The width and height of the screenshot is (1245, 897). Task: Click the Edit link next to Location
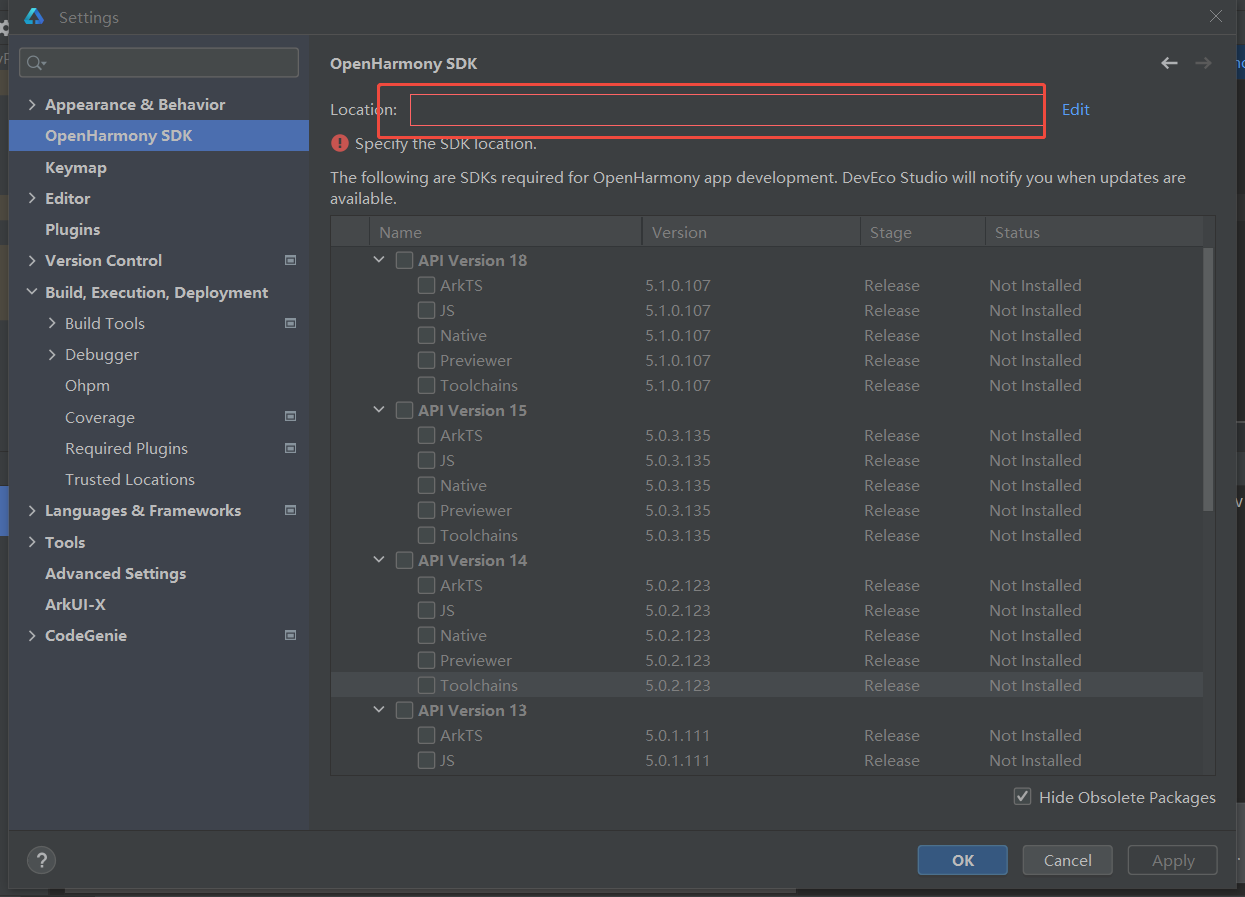[x=1075, y=109]
